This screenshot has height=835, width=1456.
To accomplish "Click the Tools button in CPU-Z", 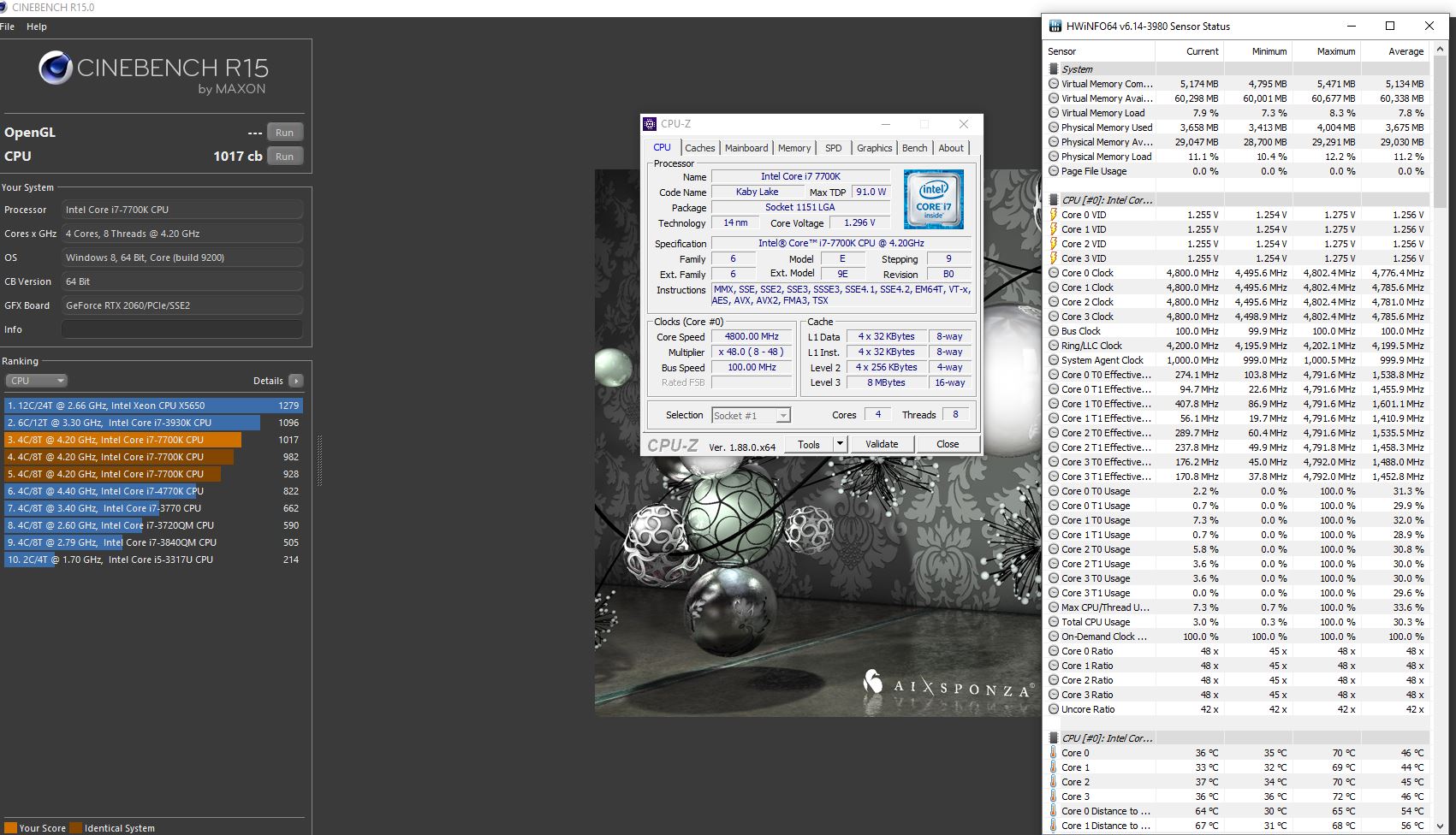I will pos(809,444).
